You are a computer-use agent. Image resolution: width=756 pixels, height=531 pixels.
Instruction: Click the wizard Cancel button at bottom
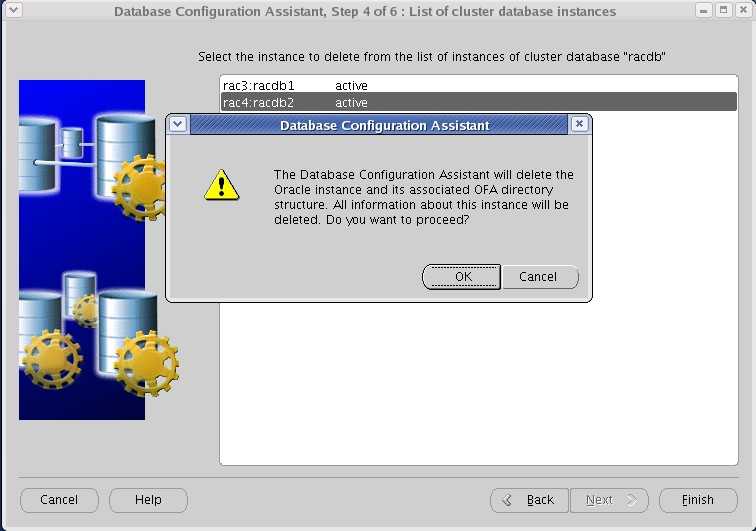click(59, 500)
